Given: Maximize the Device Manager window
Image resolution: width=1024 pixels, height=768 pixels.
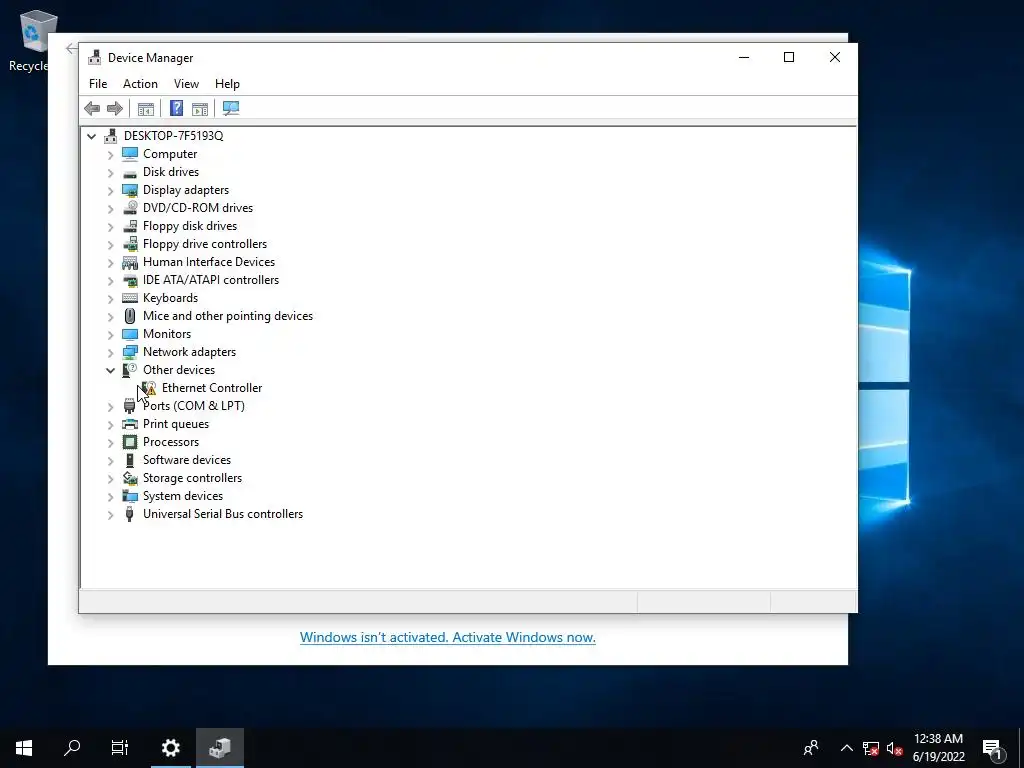Looking at the screenshot, I should tap(789, 57).
